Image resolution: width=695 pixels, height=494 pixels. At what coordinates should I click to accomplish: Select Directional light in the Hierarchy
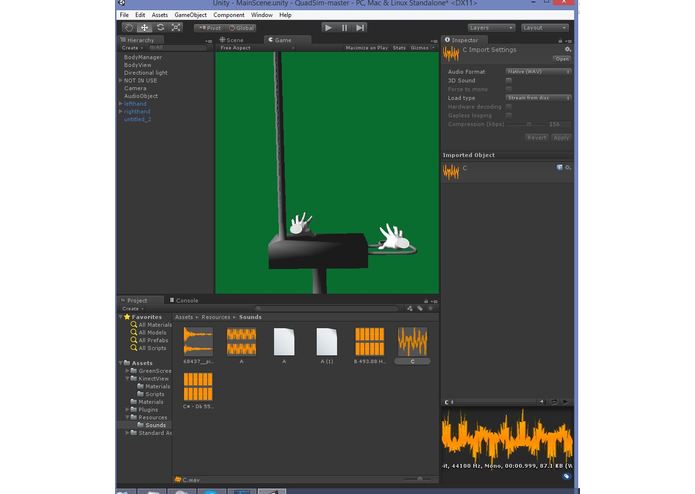click(x=145, y=73)
